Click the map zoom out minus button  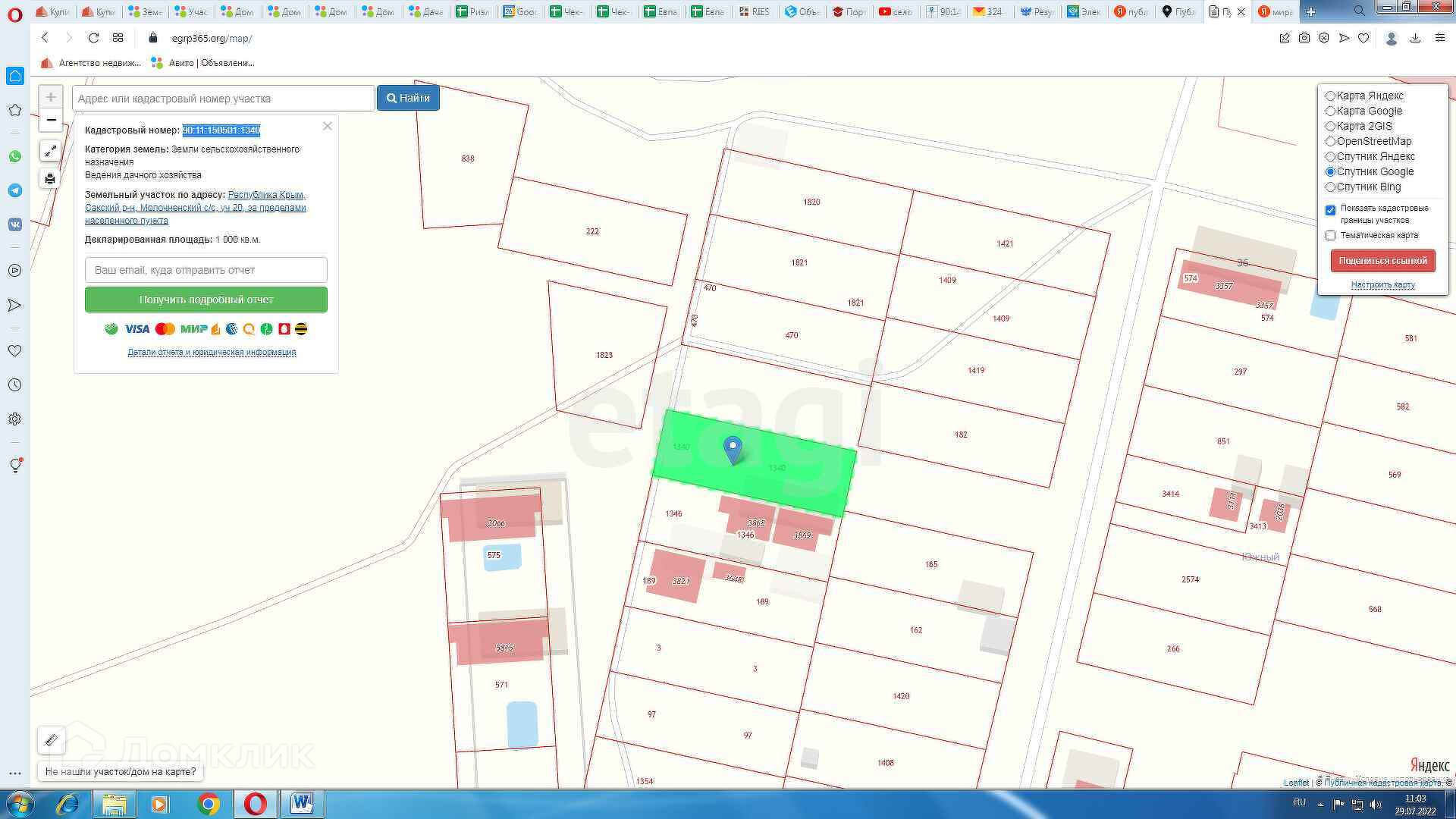tap(51, 120)
